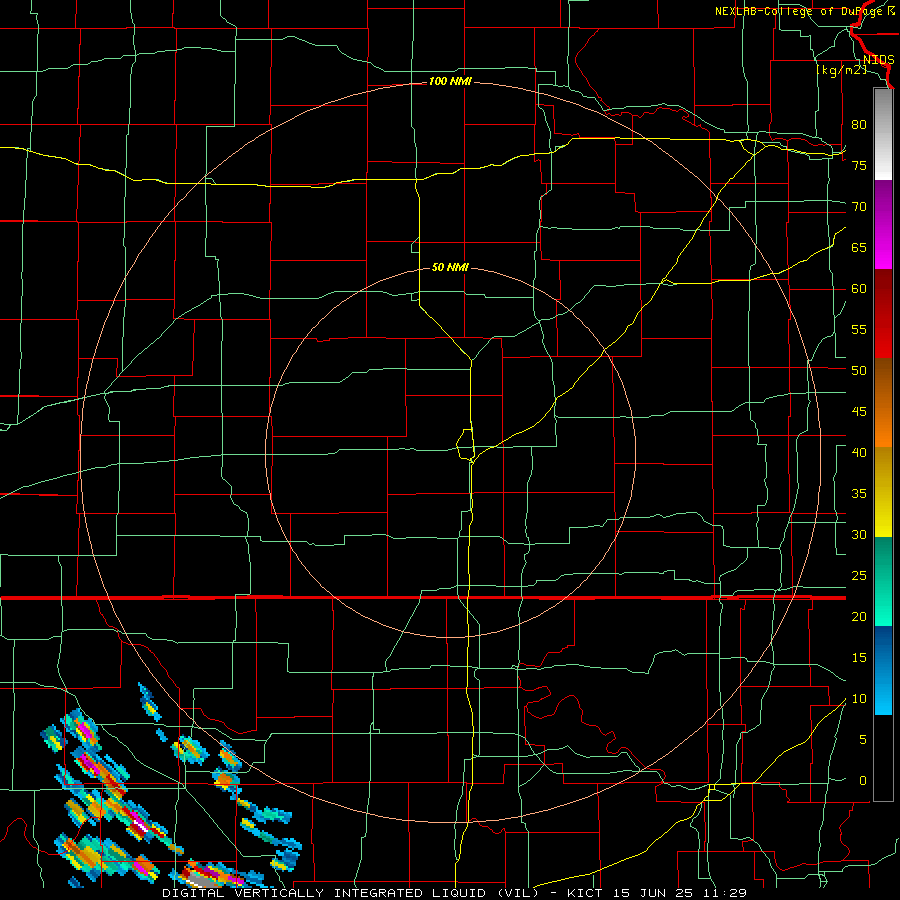The width and height of the screenshot is (900, 900).
Task: Click the color scale value 10
Action: click(x=859, y=699)
